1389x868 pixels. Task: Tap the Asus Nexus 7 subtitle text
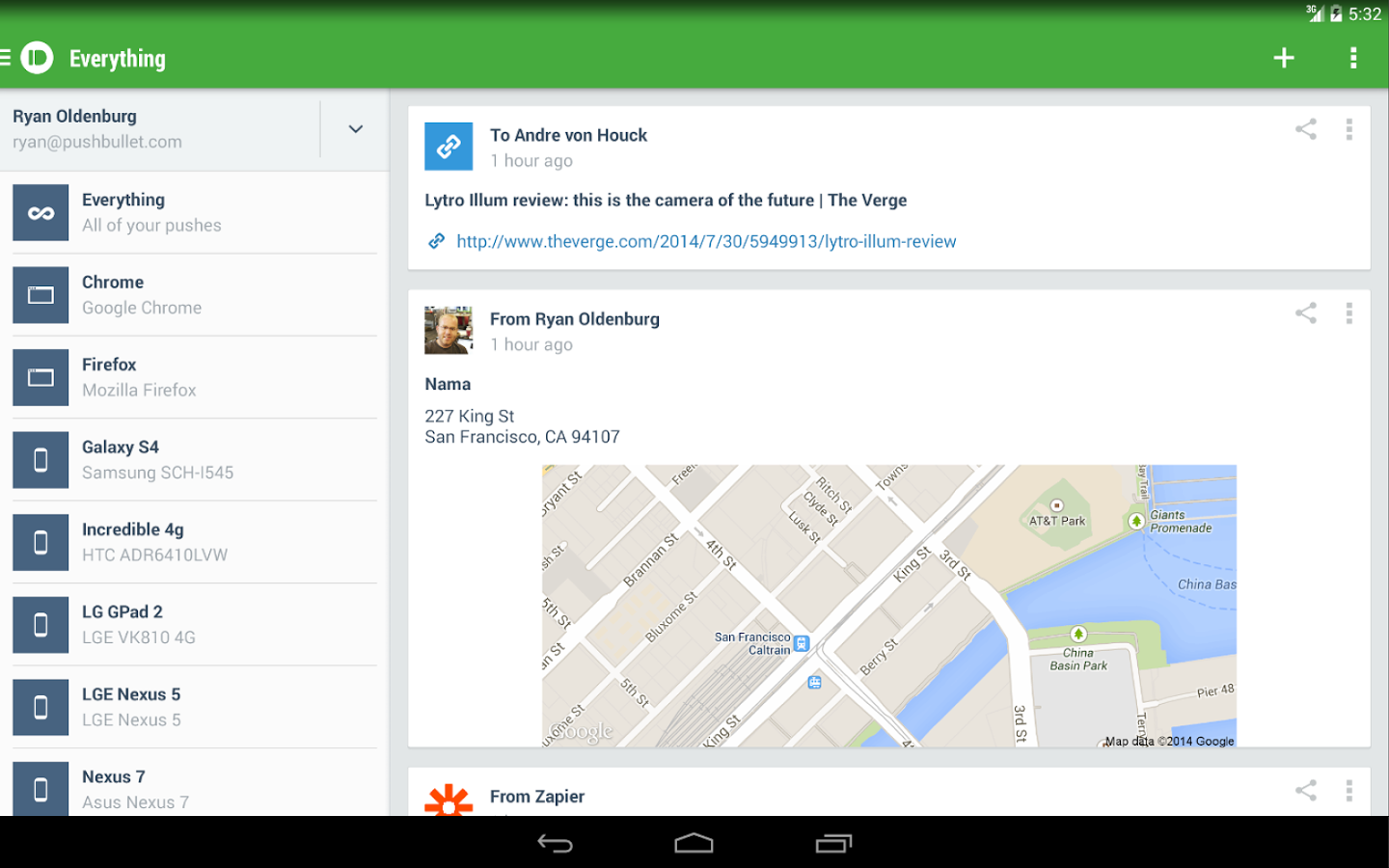coord(135,802)
